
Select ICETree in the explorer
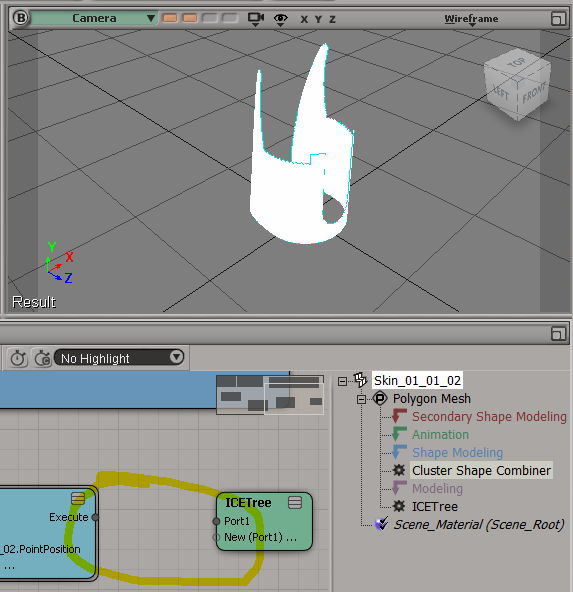coord(435,506)
